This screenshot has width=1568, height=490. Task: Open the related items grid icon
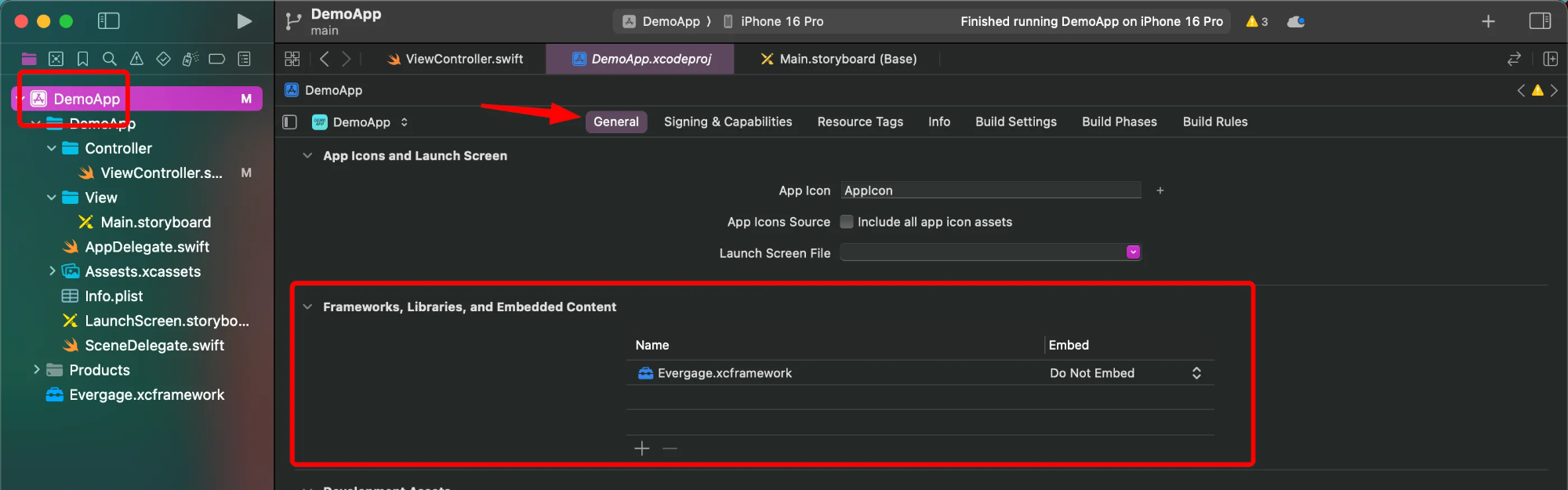coord(292,59)
